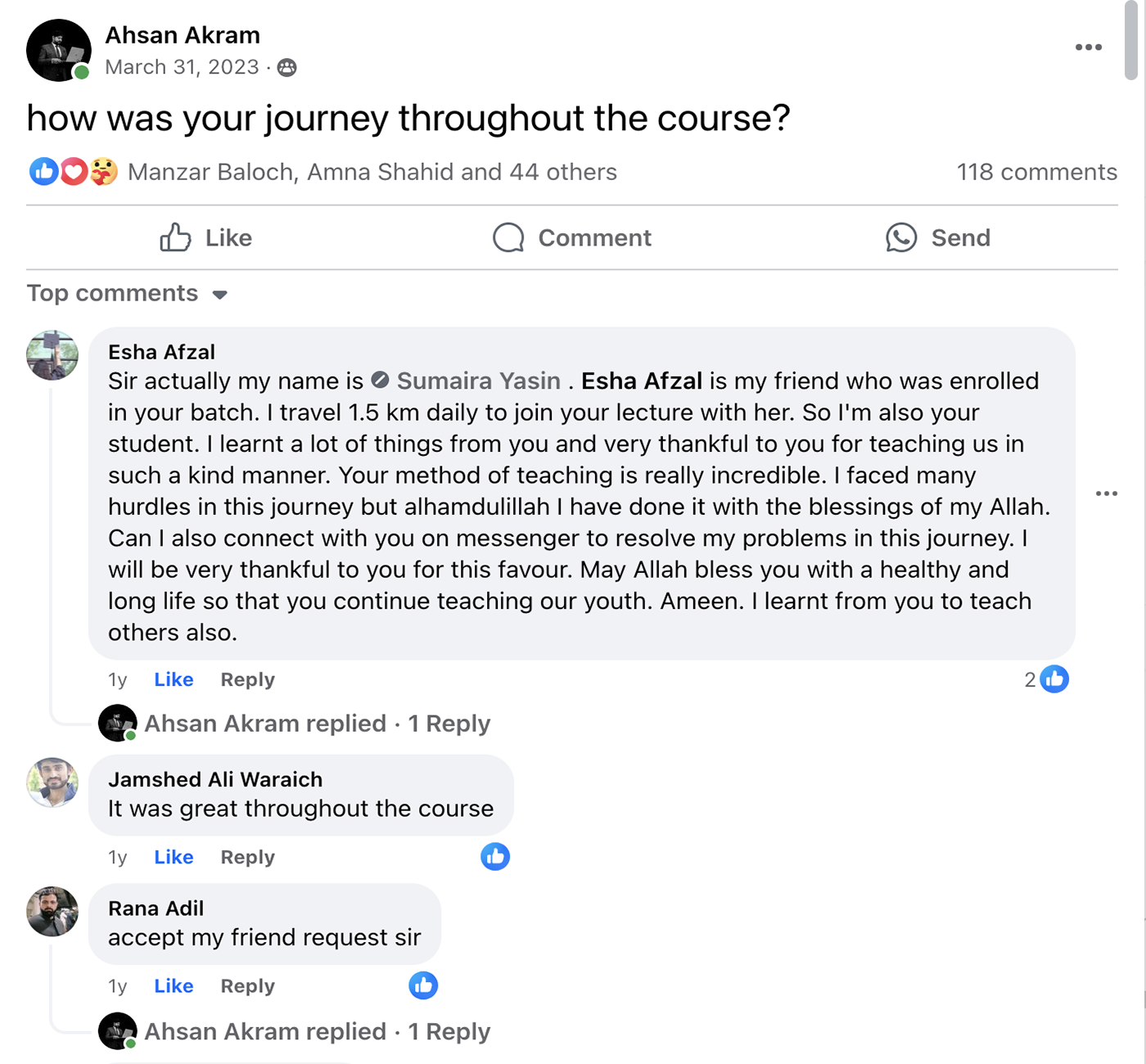Like Jamshed Ali Waraich's comment
Viewport: 1146px width, 1064px height.
coord(174,857)
